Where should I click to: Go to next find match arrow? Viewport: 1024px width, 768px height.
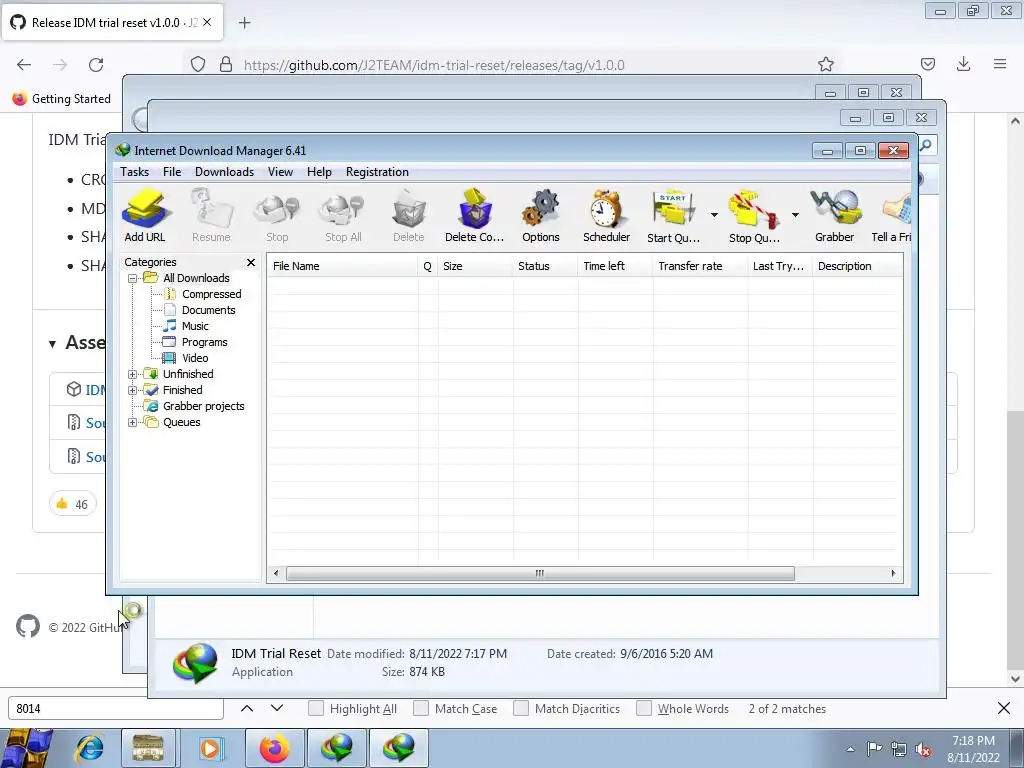[x=277, y=708]
